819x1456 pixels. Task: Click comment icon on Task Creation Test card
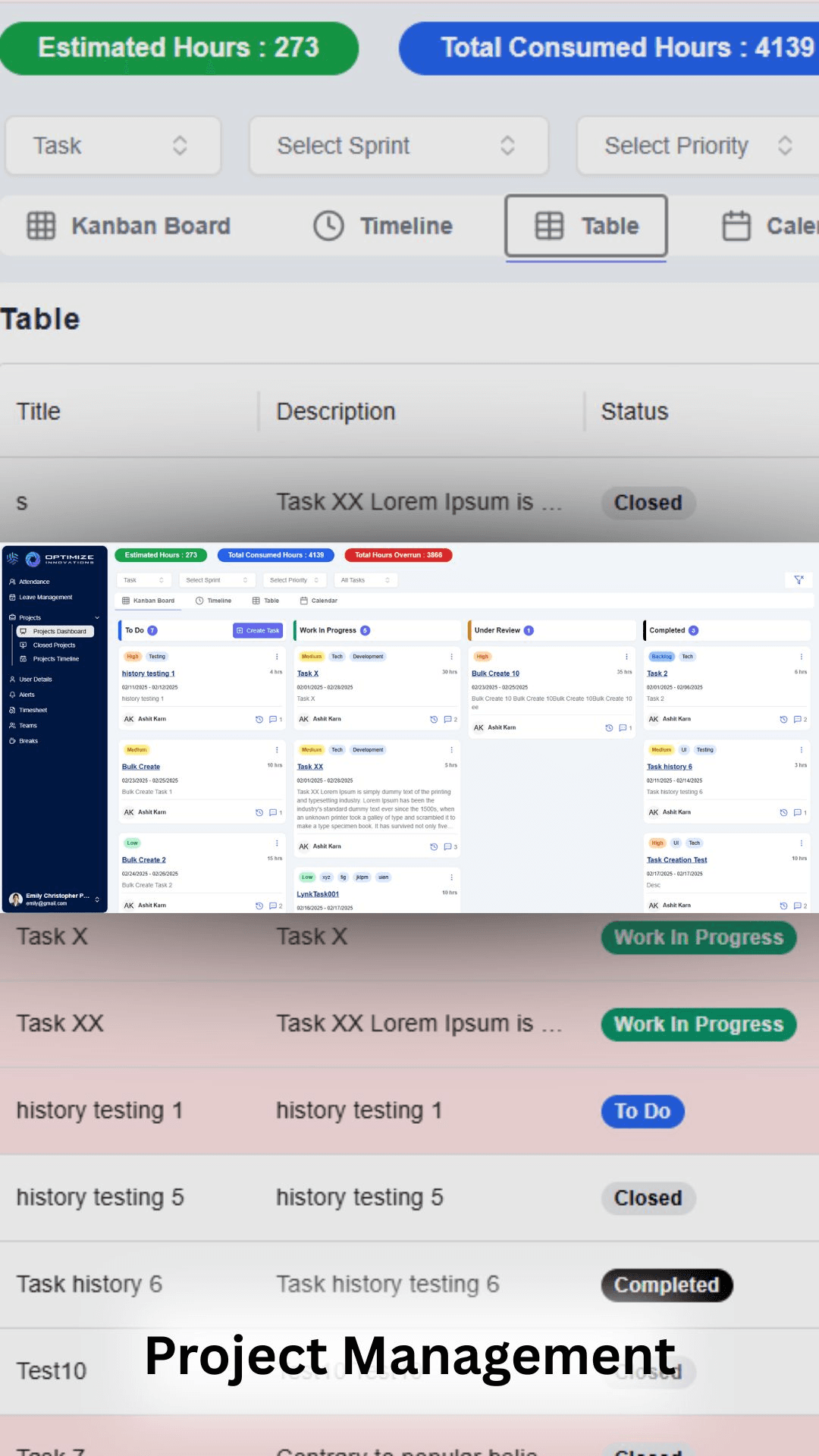pos(797,905)
